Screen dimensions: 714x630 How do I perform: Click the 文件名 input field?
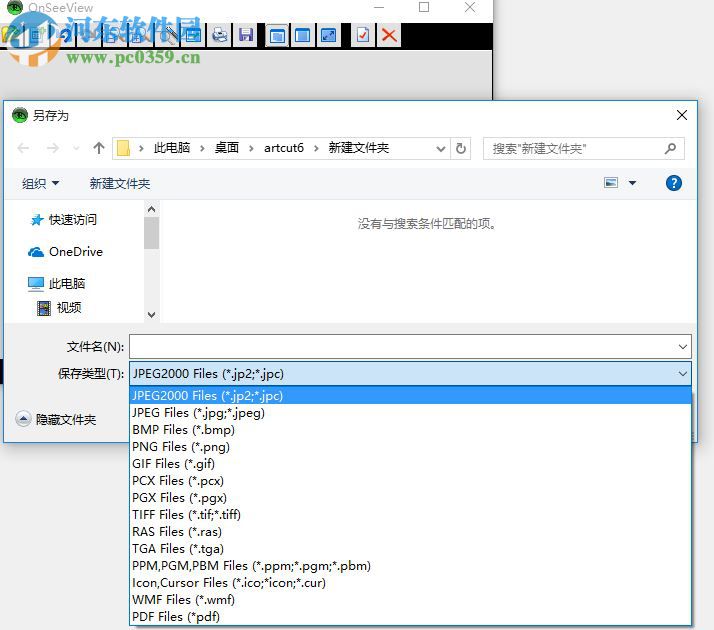410,346
